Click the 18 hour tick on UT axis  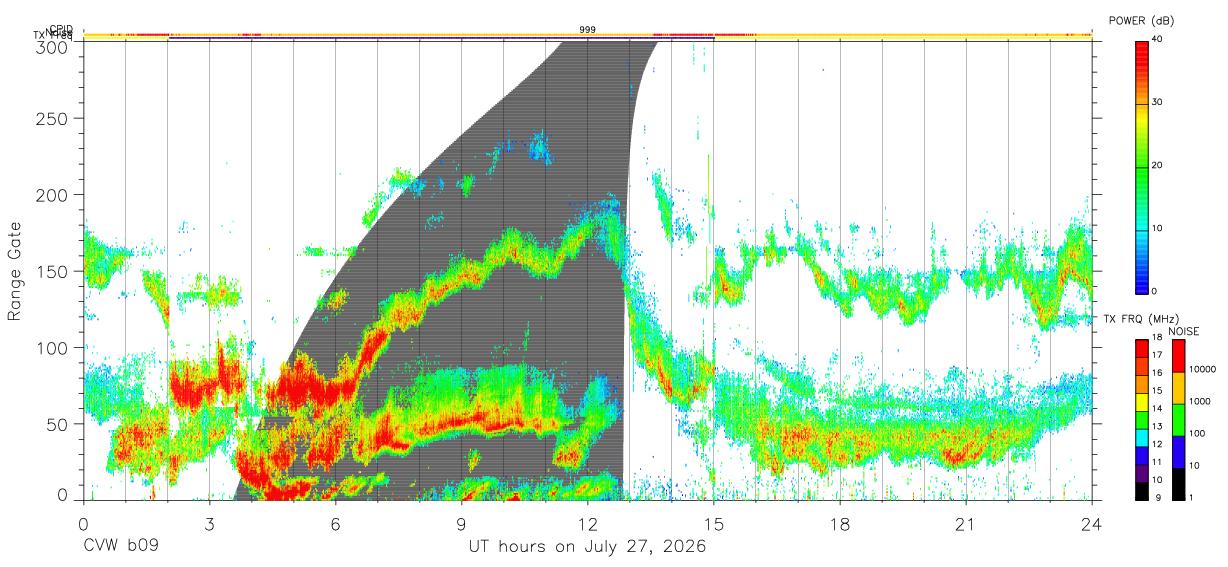click(840, 523)
